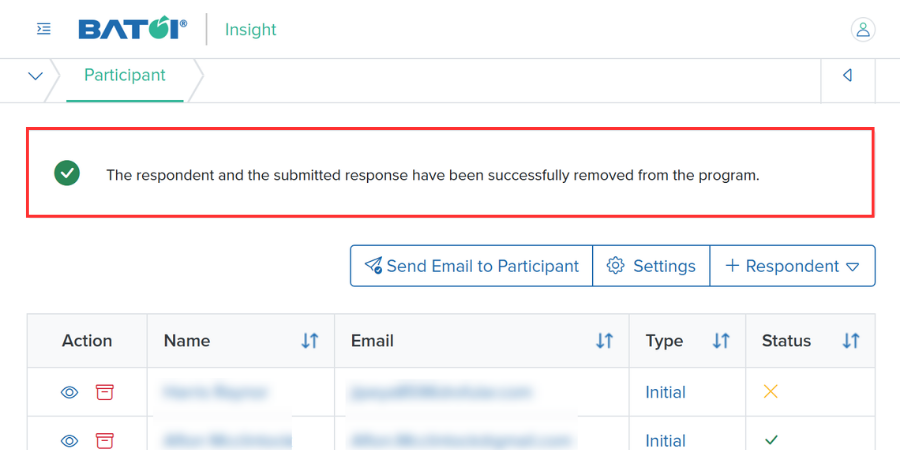900x450 pixels.
Task: Open the Settings button
Action: point(651,266)
